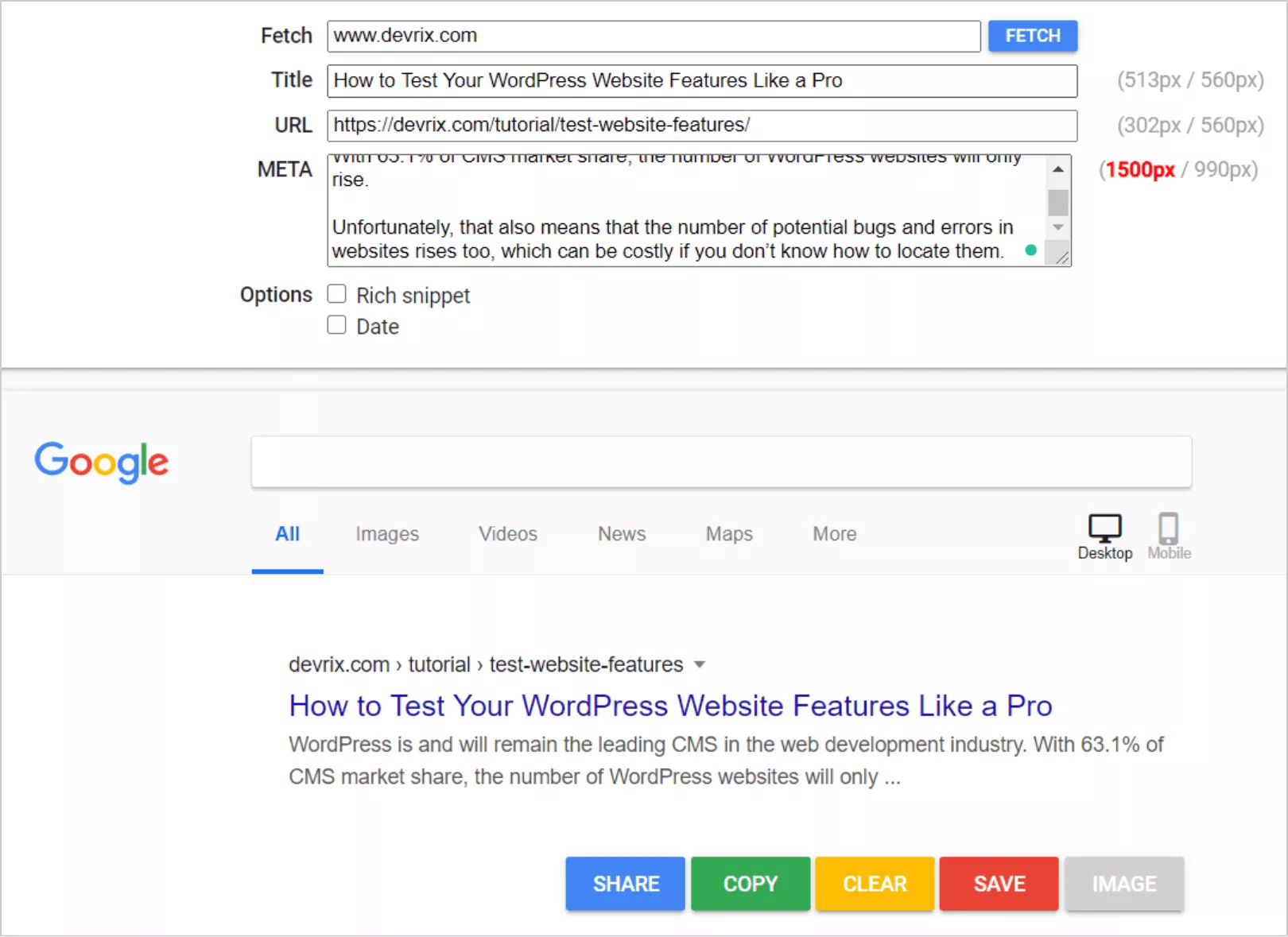Click META scrollbar down arrow
Viewport: 1288px width, 937px height.
pyautogui.click(x=1057, y=227)
